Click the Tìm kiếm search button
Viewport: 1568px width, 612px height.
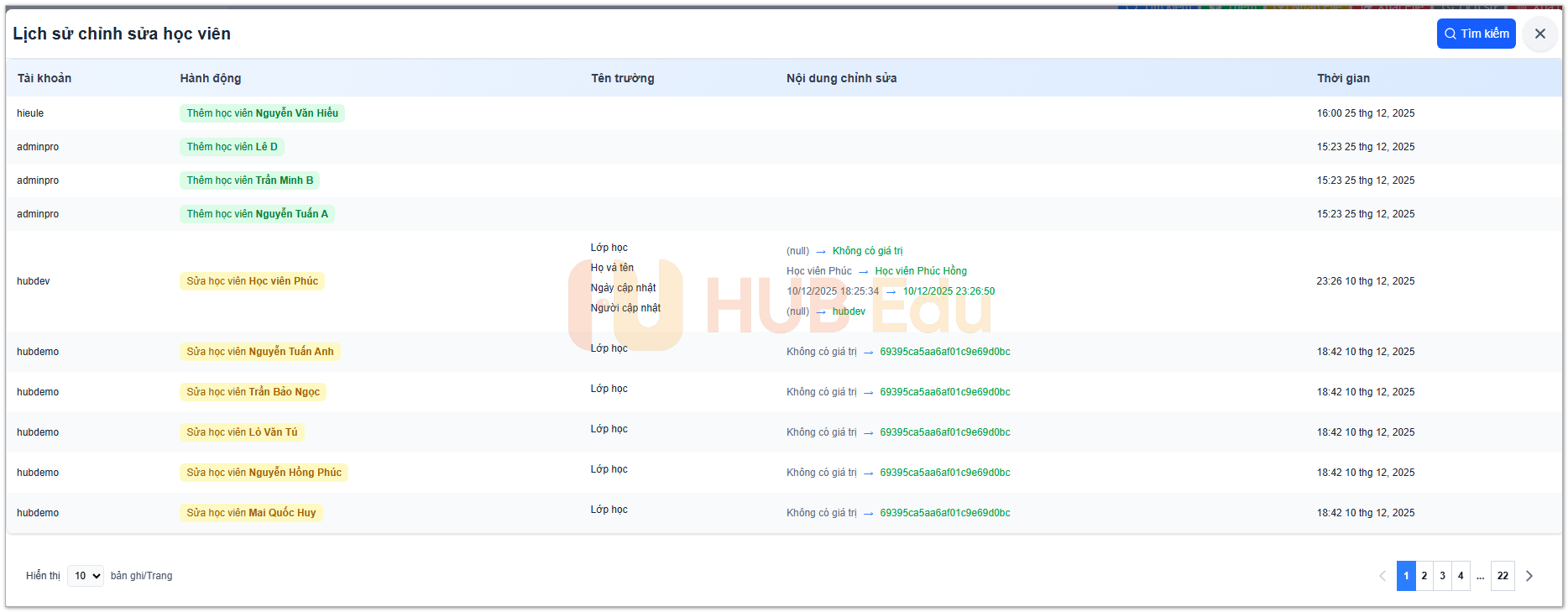point(1475,34)
